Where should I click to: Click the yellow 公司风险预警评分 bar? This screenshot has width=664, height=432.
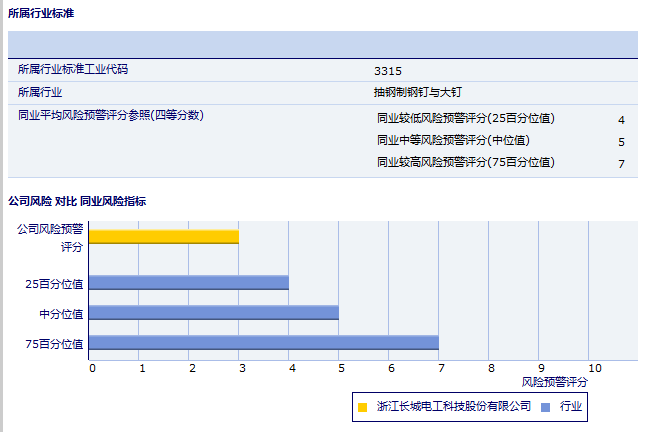(x=164, y=237)
